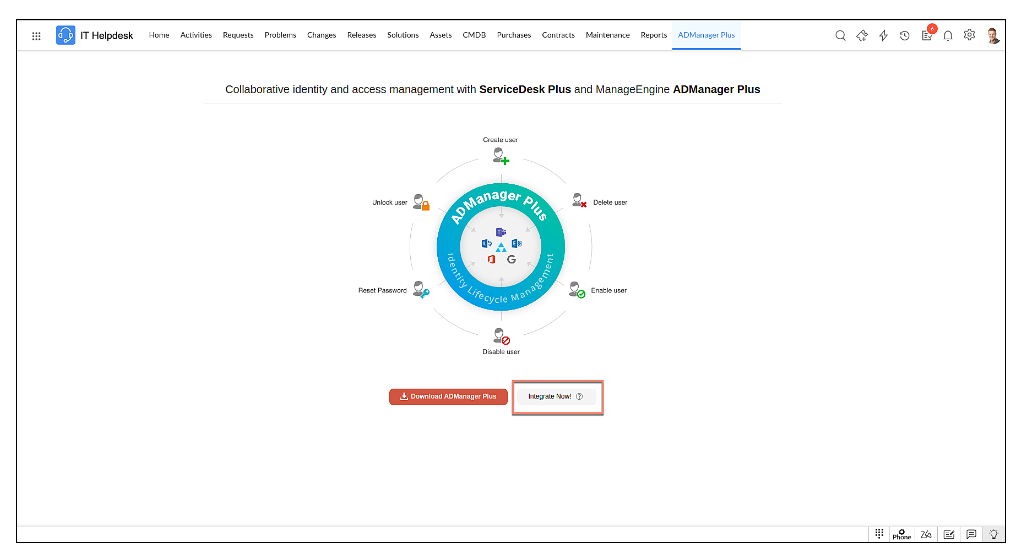Go to the Reports tab
1034x552 pixels.
(x=654, y=35)
